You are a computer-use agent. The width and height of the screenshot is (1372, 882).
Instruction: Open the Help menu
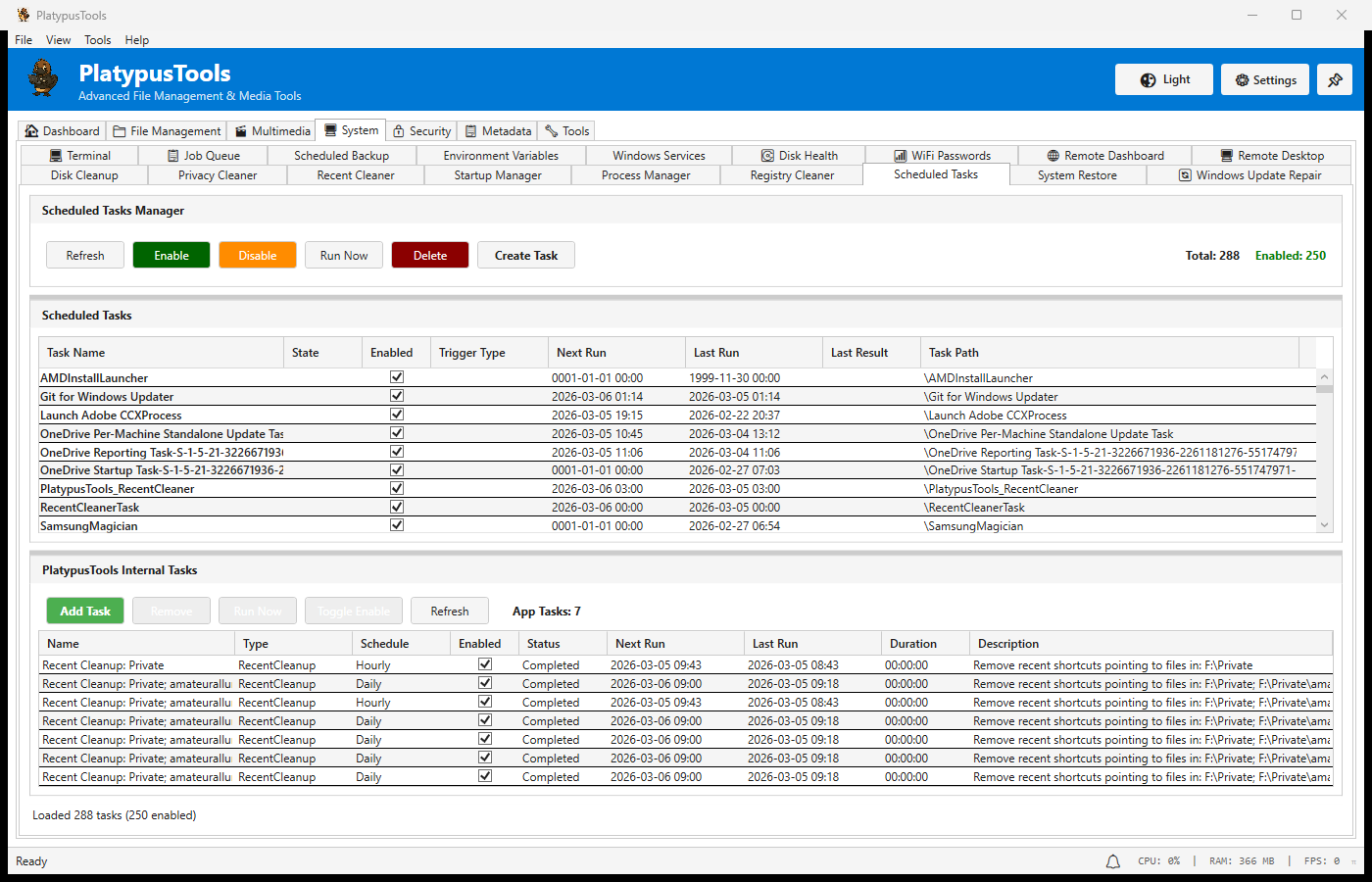pyautogui.click(x=137, y=40)
